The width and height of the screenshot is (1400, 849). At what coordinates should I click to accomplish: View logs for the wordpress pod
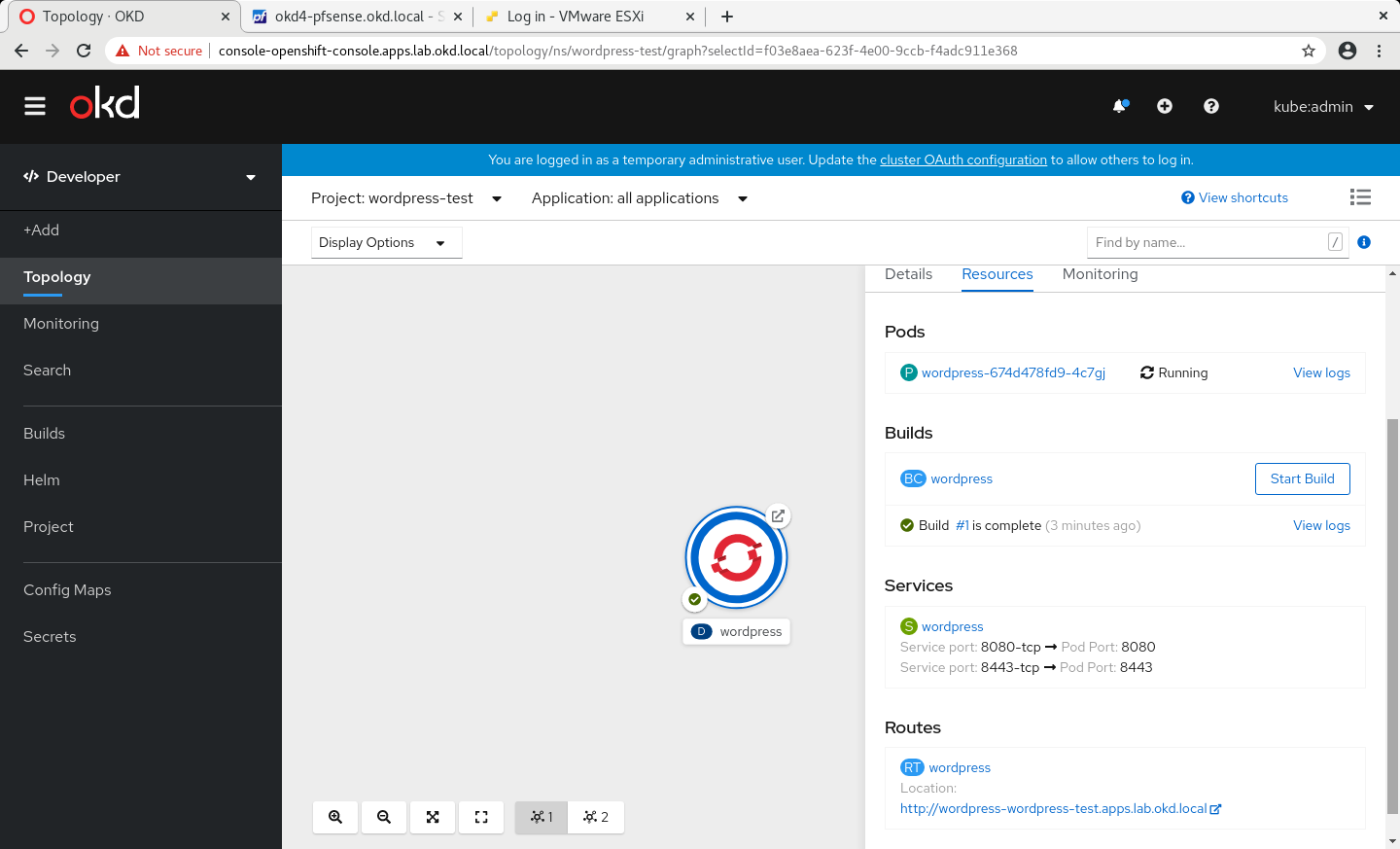[x=1321, y=372]
